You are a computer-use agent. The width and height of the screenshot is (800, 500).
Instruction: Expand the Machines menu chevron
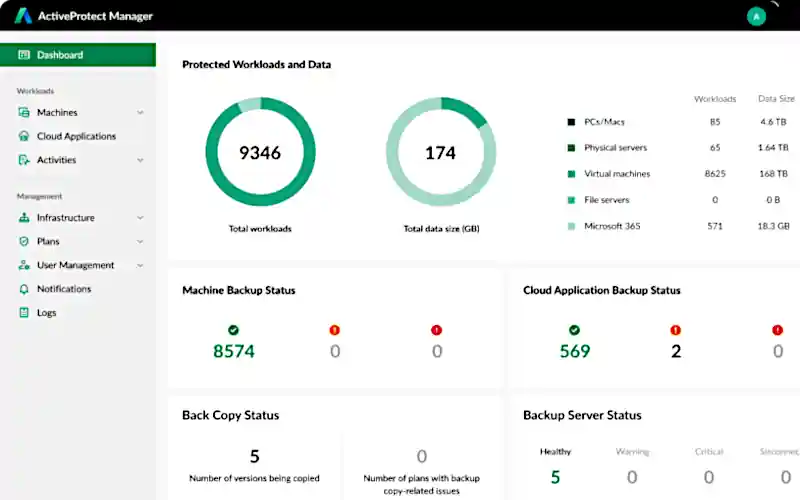tap(140, 112)
